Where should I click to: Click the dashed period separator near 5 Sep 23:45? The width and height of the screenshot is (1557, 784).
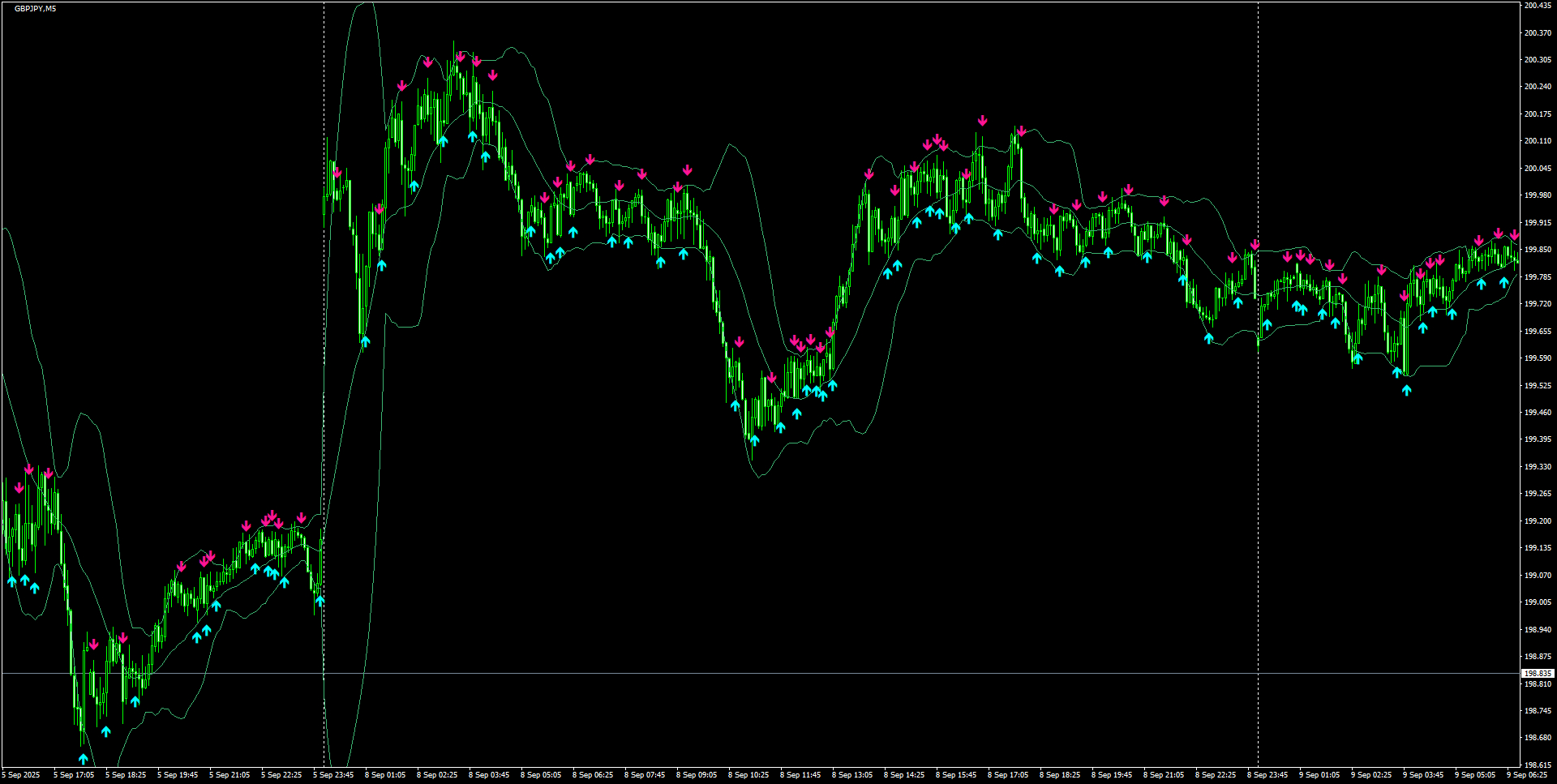coord(324,405)
